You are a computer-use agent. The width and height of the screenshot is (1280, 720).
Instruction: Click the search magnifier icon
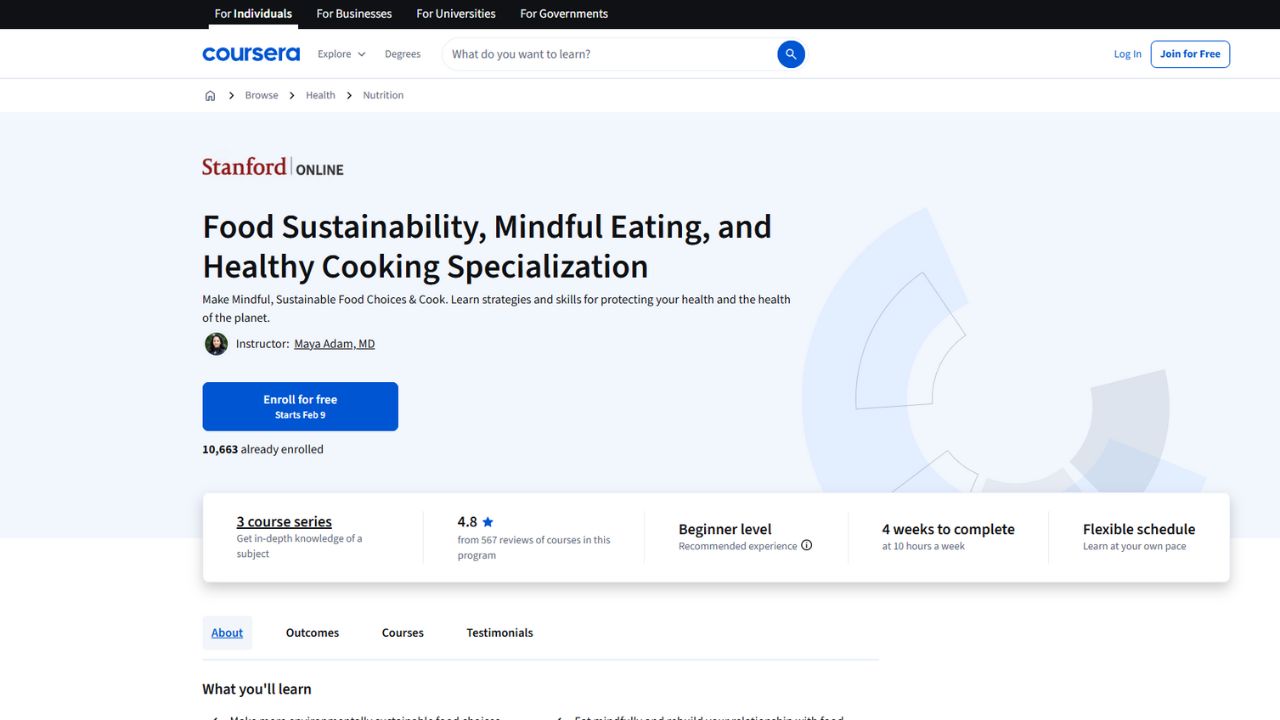790,54
